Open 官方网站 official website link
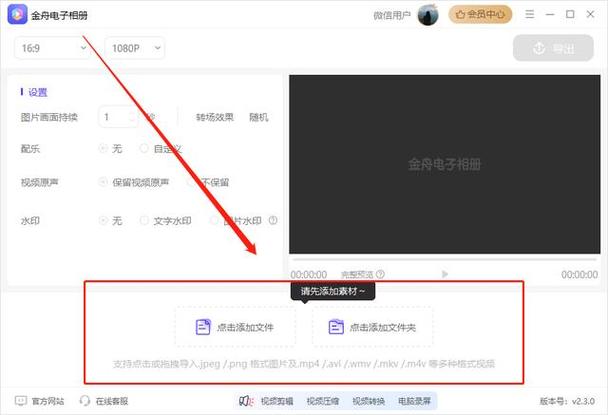Viewport: 608px width, 415px height. click(x=48, y=401)
